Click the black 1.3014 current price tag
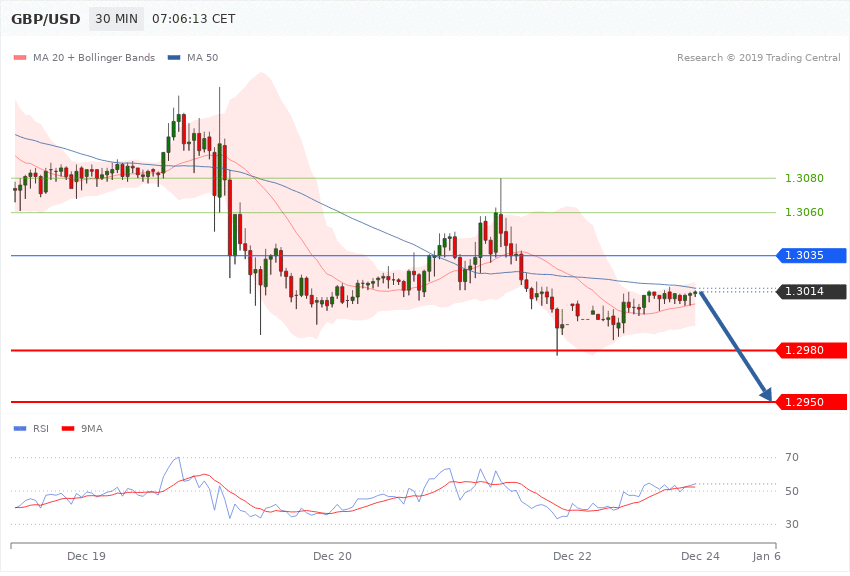Viewport: 850px width, 576px height. (x=812, y=292)
